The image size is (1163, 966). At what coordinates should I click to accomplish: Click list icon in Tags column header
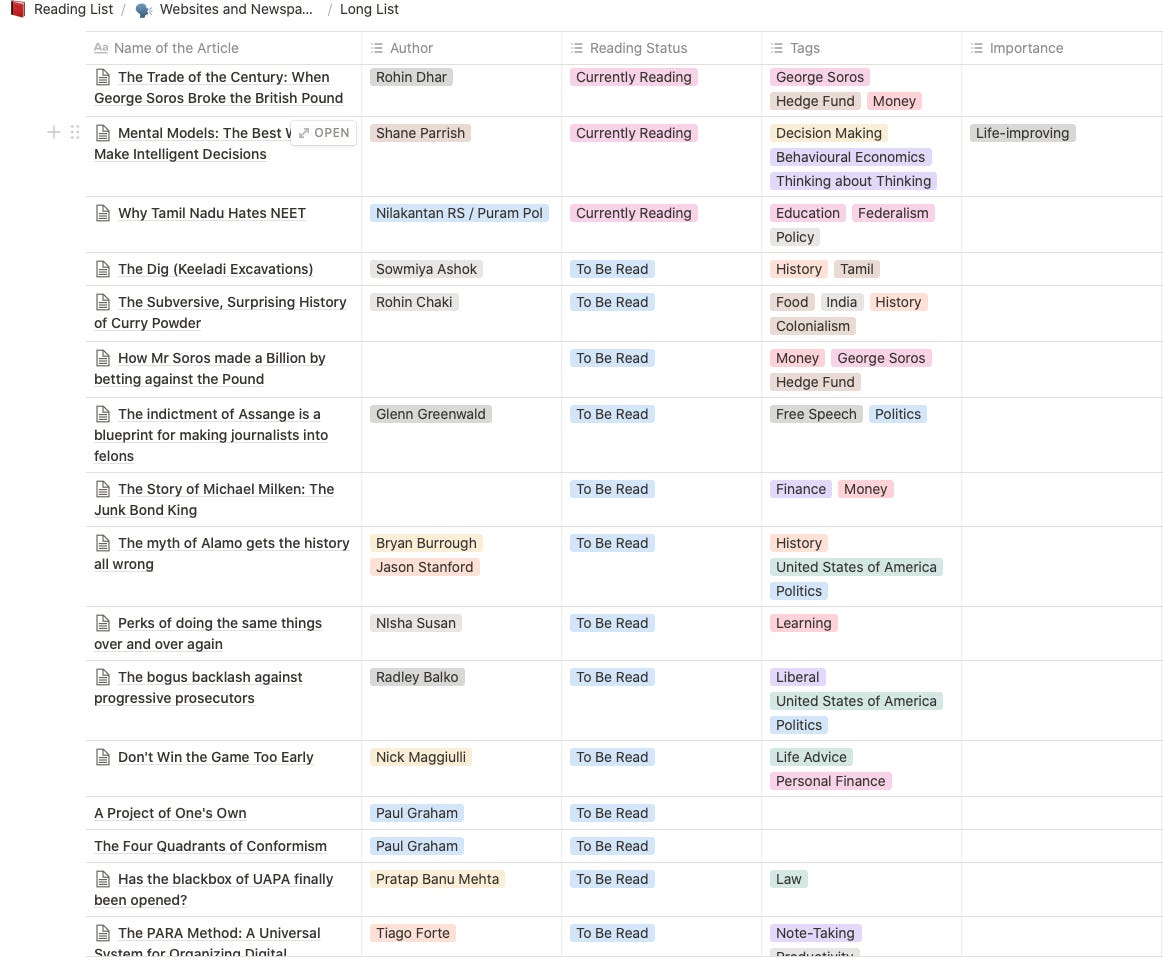coord(777,48)
